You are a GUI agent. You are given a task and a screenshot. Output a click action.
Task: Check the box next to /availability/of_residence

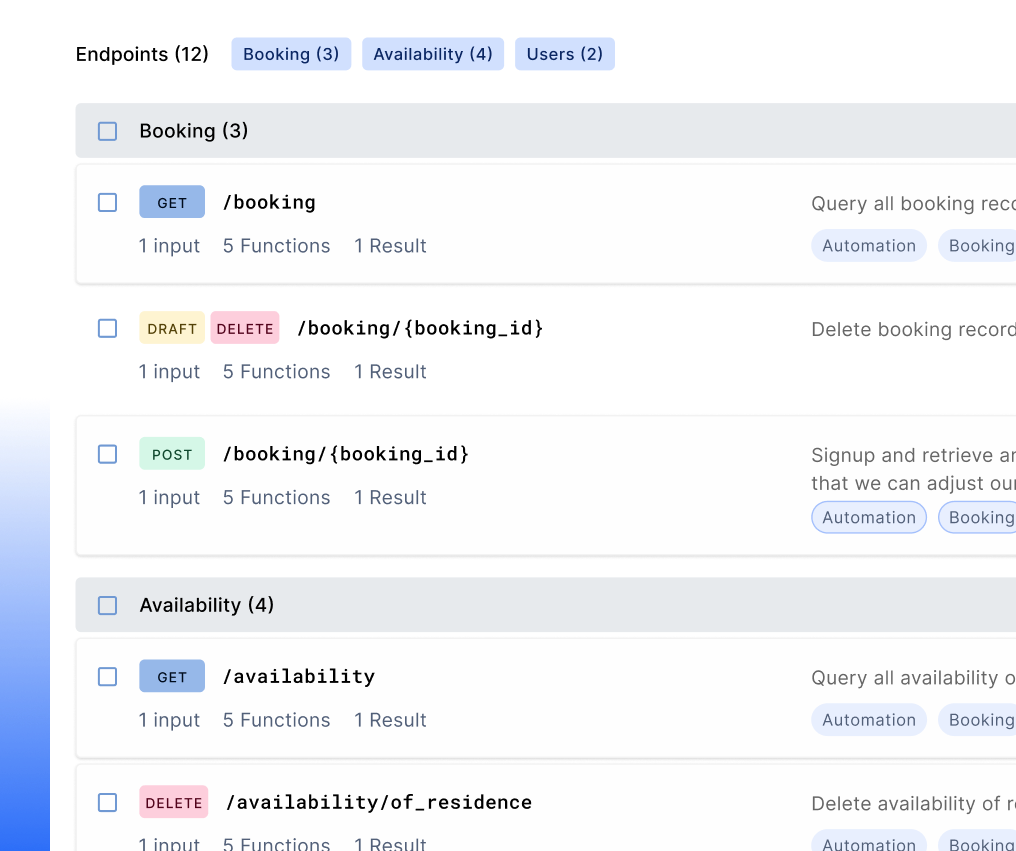(x=107, y=802)
